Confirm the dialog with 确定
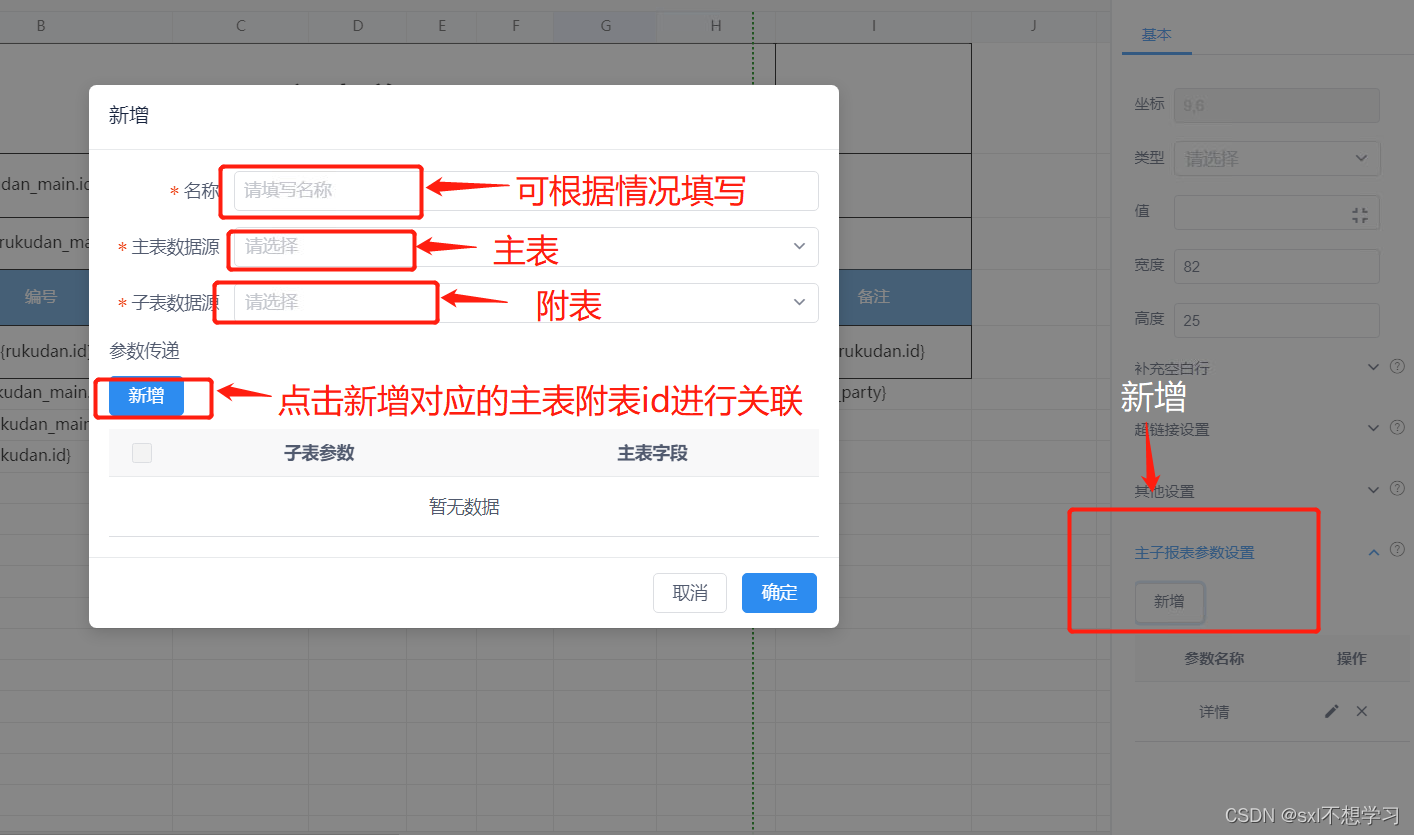This screenshot has height=835, width=1414. point(779,593)
